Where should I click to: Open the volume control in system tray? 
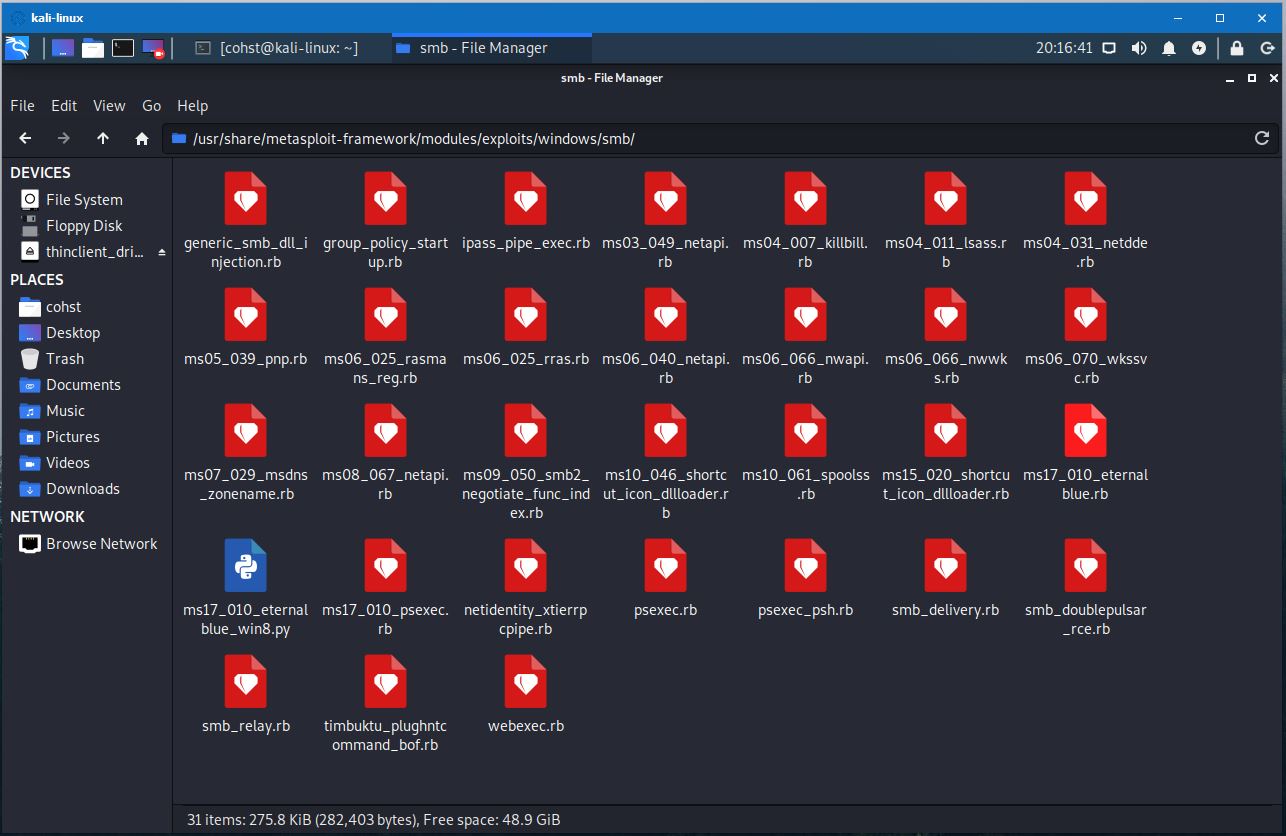point(1139,48)
